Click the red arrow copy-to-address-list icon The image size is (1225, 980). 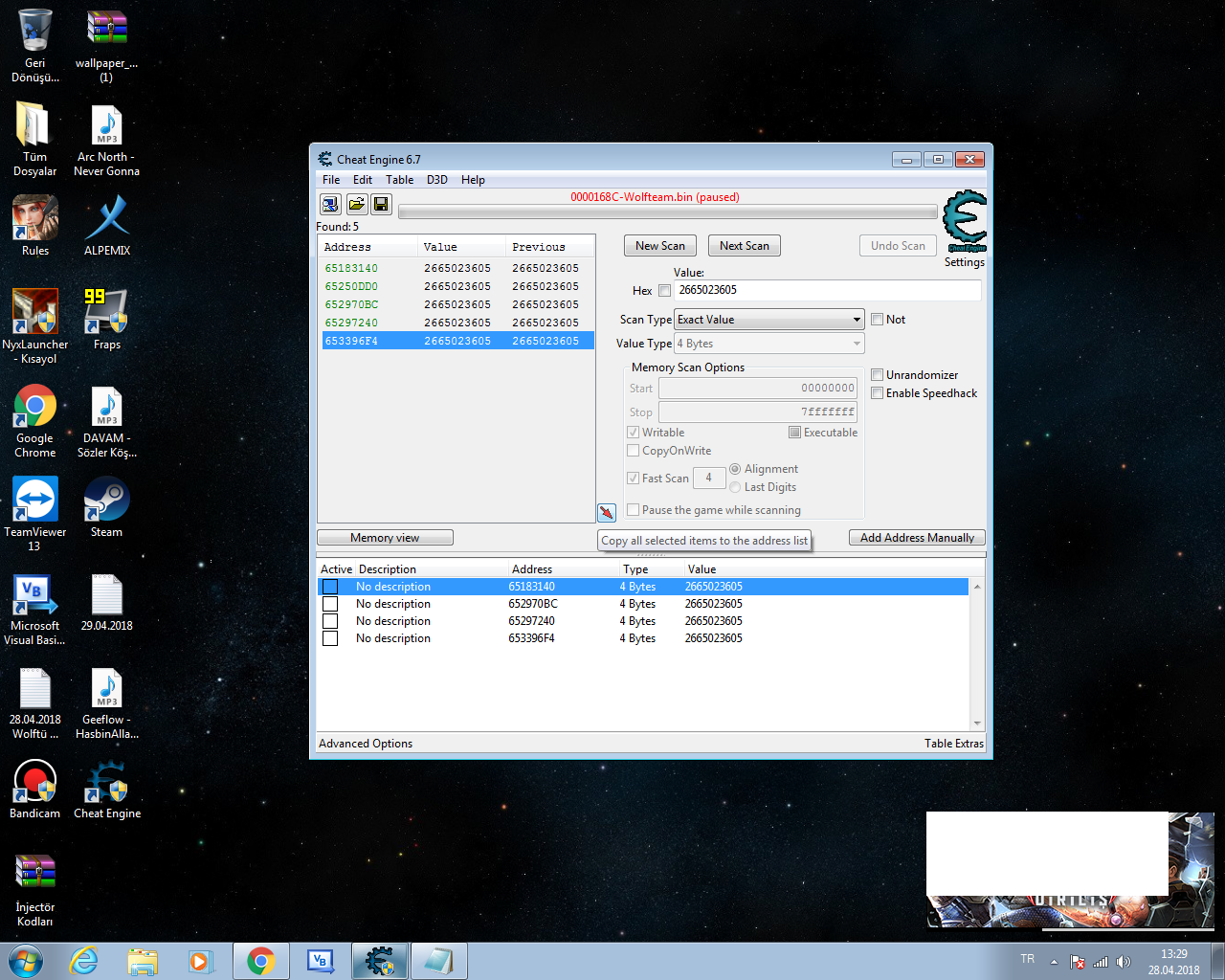pyautogui.click(x=607, y=513)
